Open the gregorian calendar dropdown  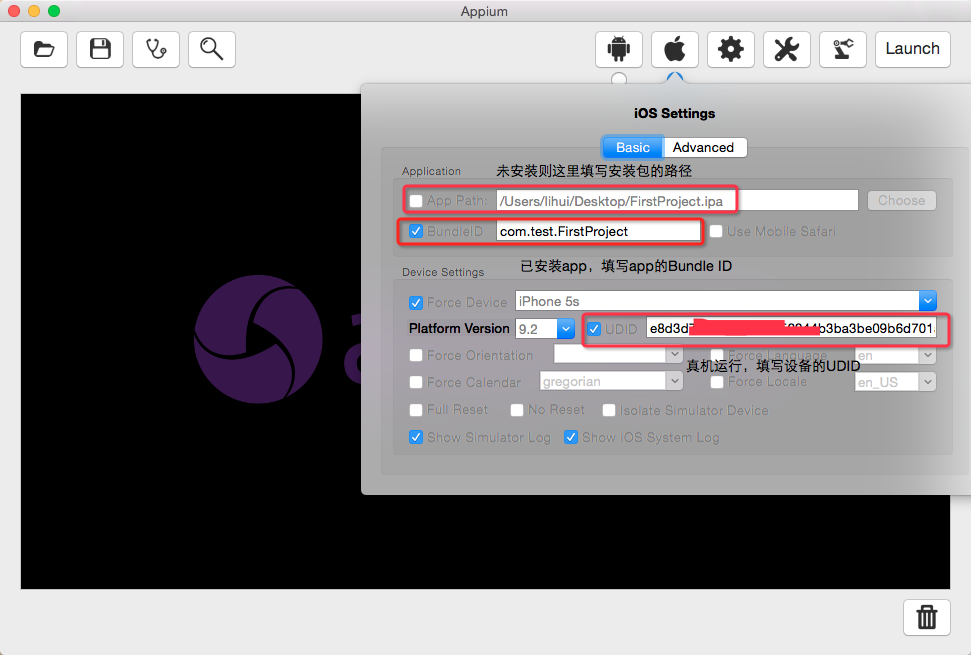pyautogui.click(x=674, y=381)
